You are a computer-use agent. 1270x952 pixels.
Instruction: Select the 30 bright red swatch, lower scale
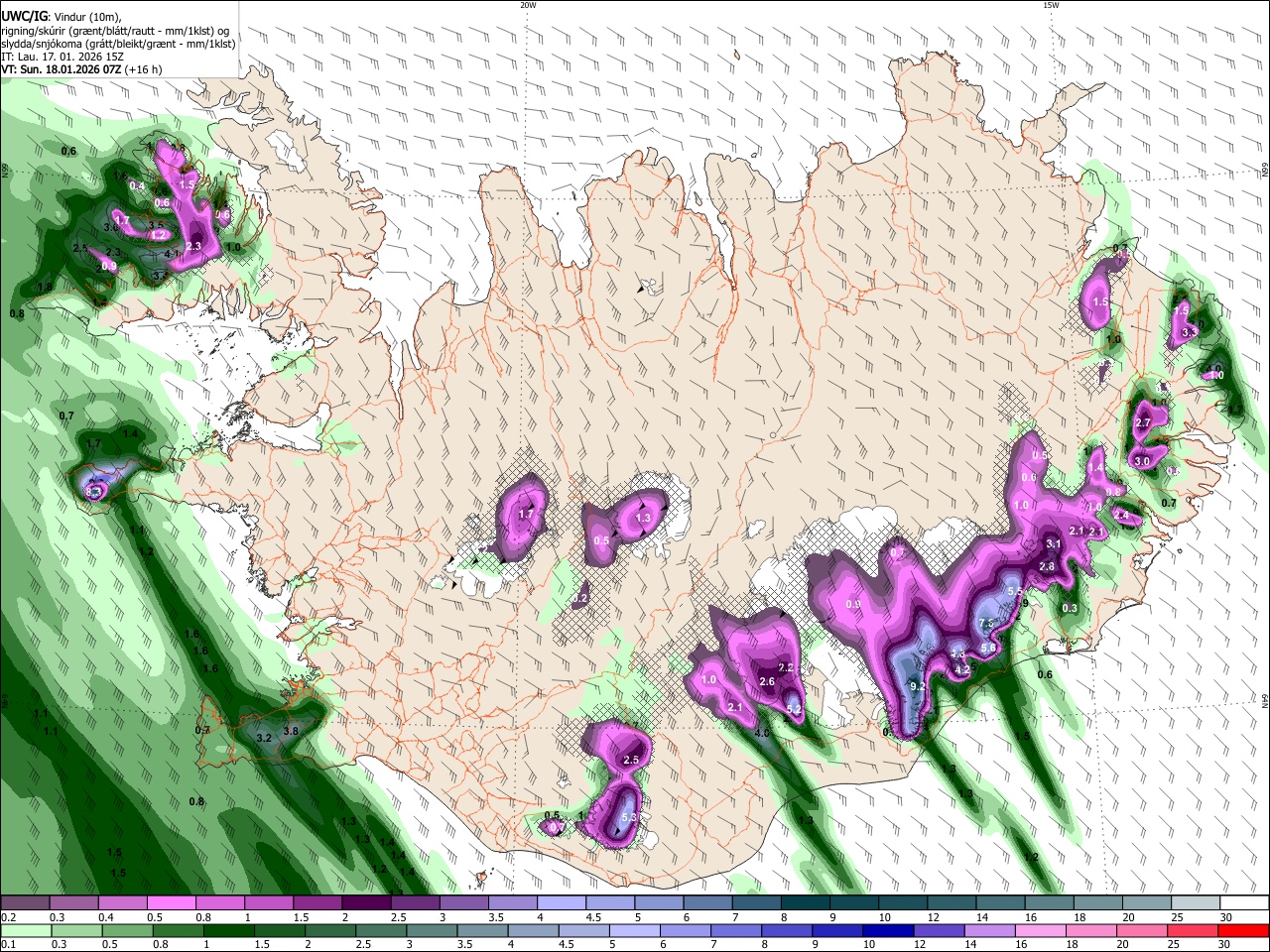1244,931
